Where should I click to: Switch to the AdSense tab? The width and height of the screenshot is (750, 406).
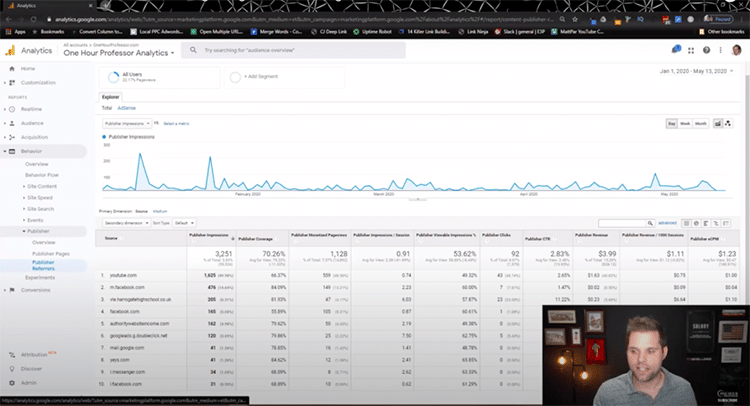click(x=127, y=107)
